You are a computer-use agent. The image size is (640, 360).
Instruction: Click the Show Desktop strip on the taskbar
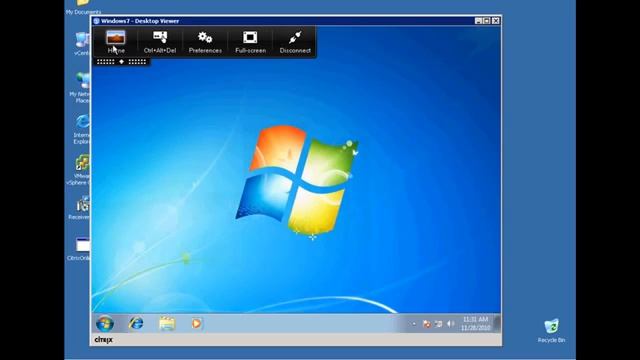[x=497, y=323]
